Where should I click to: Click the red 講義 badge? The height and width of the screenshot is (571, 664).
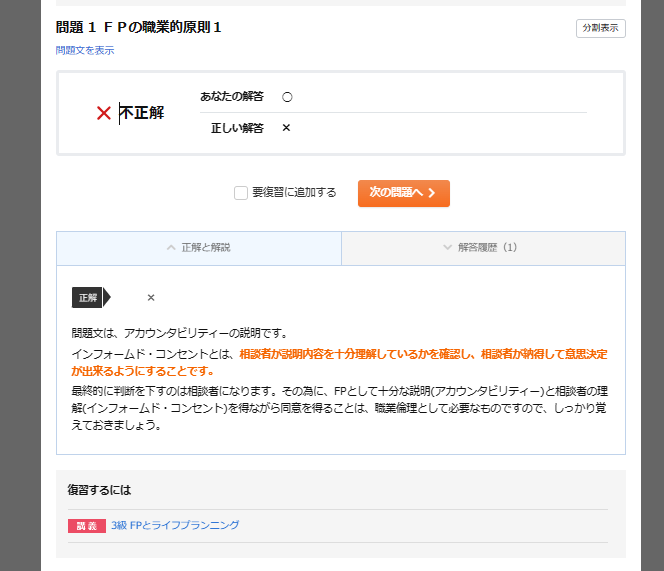[86, 525]
